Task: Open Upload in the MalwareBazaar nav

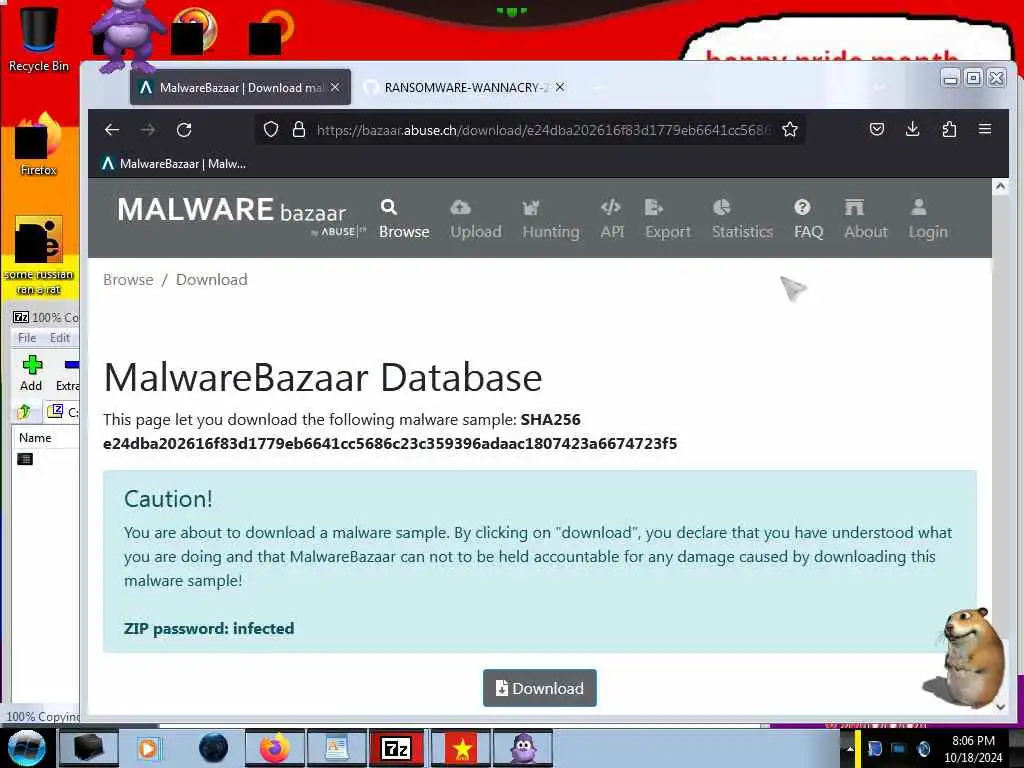Action: pyautogui.click(x=475, y=219)
